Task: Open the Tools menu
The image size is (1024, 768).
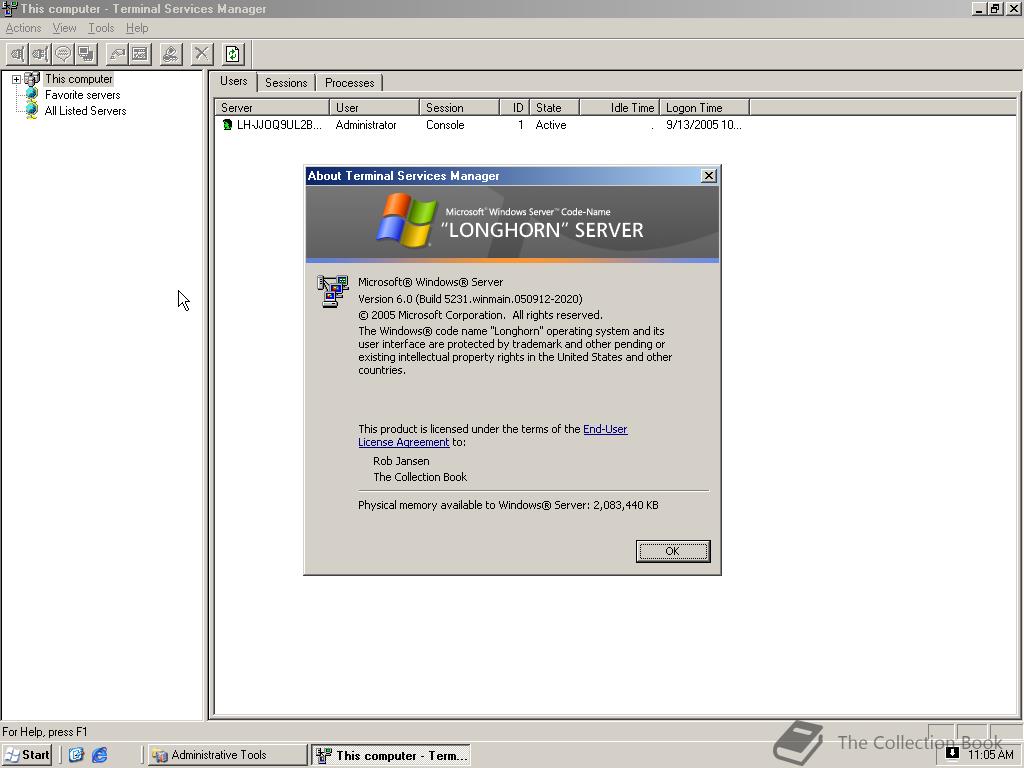Action: tap(101, 28)
